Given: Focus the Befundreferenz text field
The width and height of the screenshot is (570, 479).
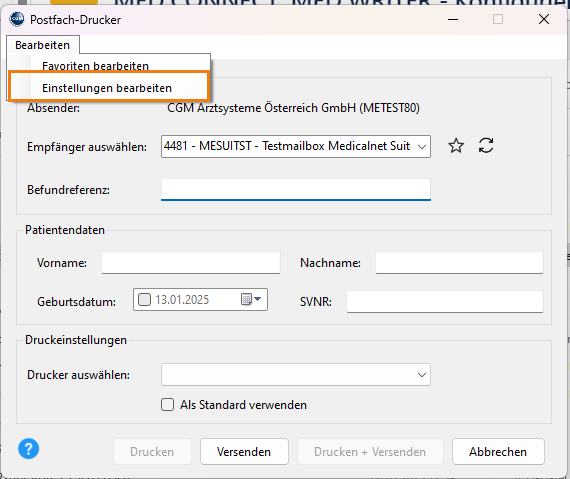Looking at the screenshot, I should (296, 189).
